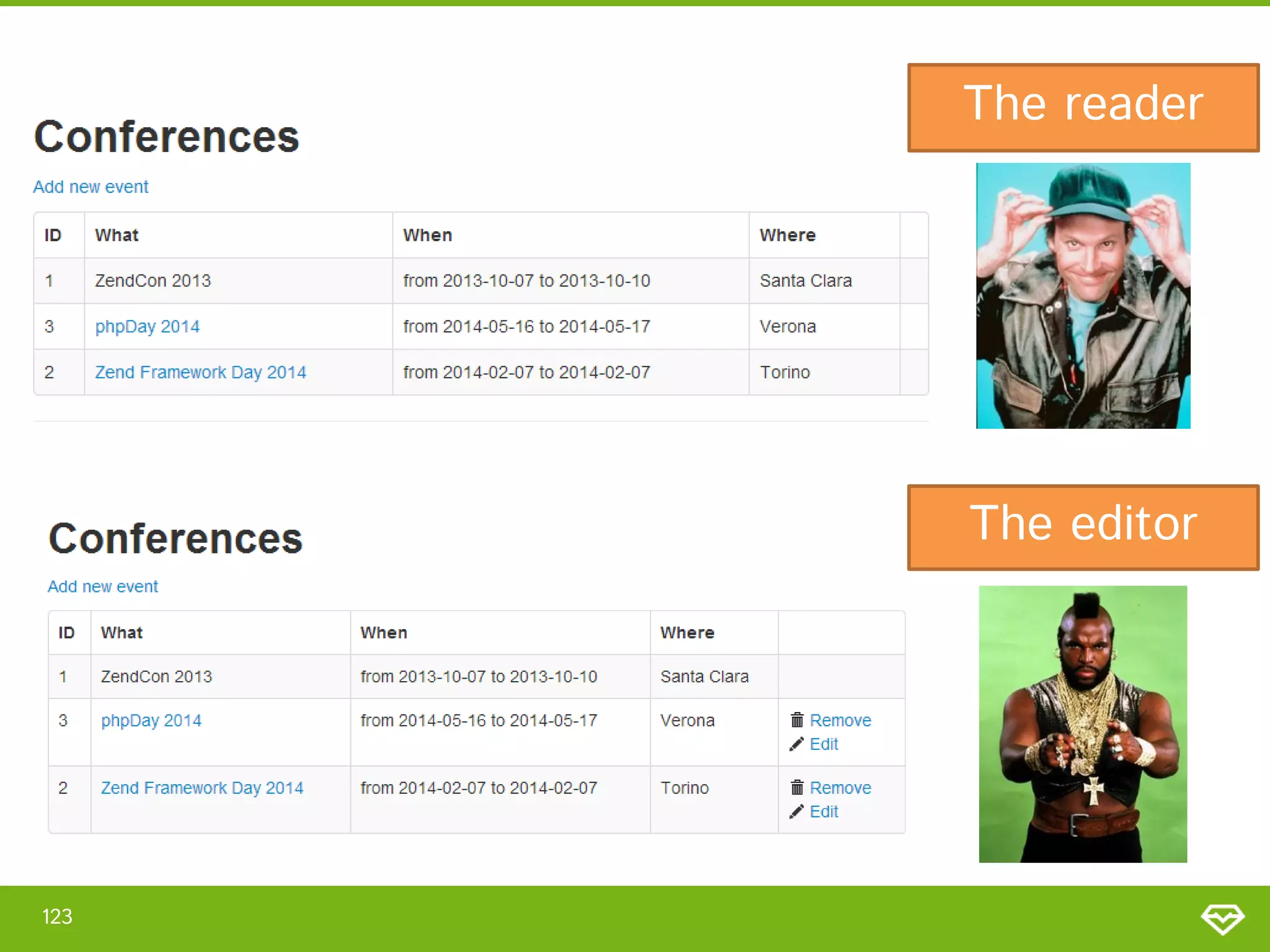Viewport: 1270px width, 952px height.
Task: Click pencil icon in phpDay 2014 row
Action: (797, 744)
